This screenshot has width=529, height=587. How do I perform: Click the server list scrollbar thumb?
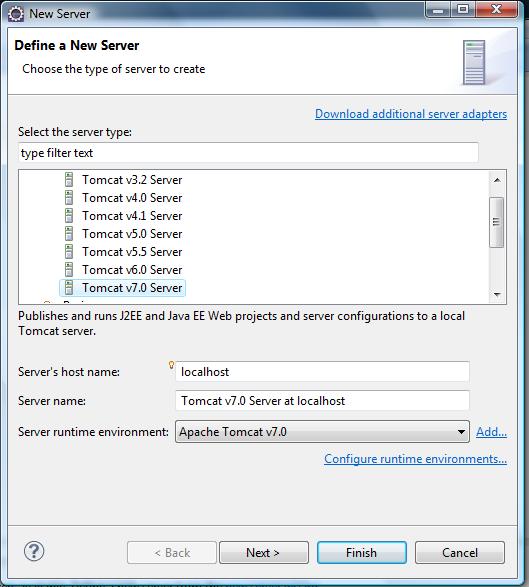point(496,222)
